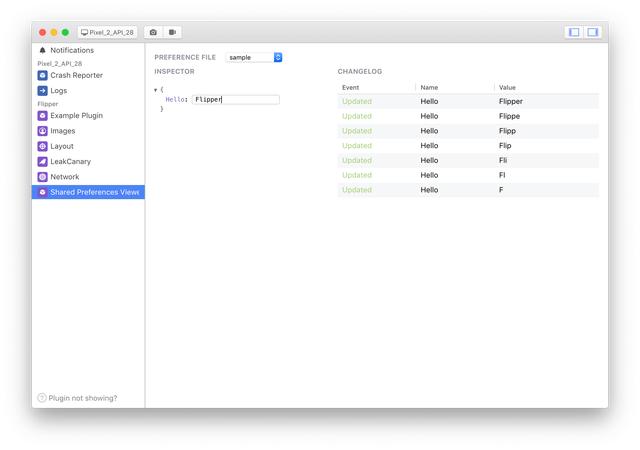
Task: Sort changelog by Value column header
Action: tap(507, 87)
